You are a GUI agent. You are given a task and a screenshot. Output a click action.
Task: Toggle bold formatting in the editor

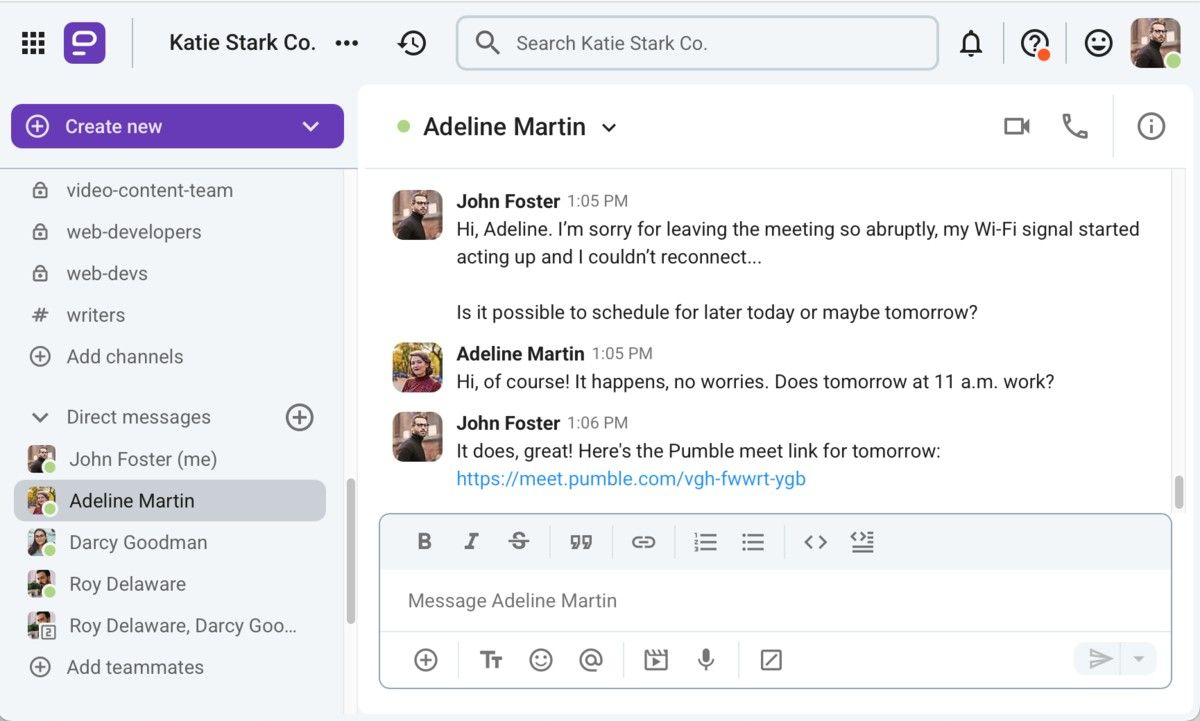coord(424,542)
